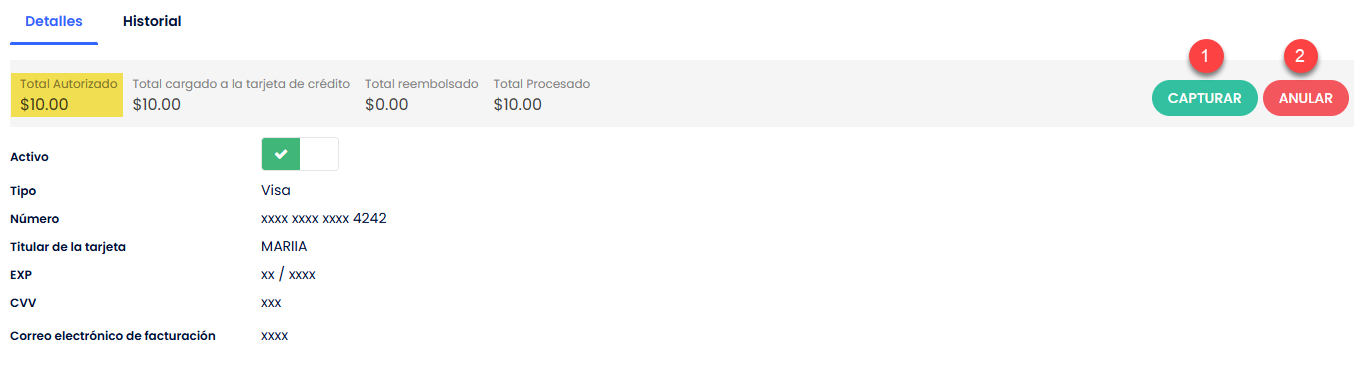1354x376 pixels.
Task: Click the red number 2 annotation badge
Action: coord(1300,56)
